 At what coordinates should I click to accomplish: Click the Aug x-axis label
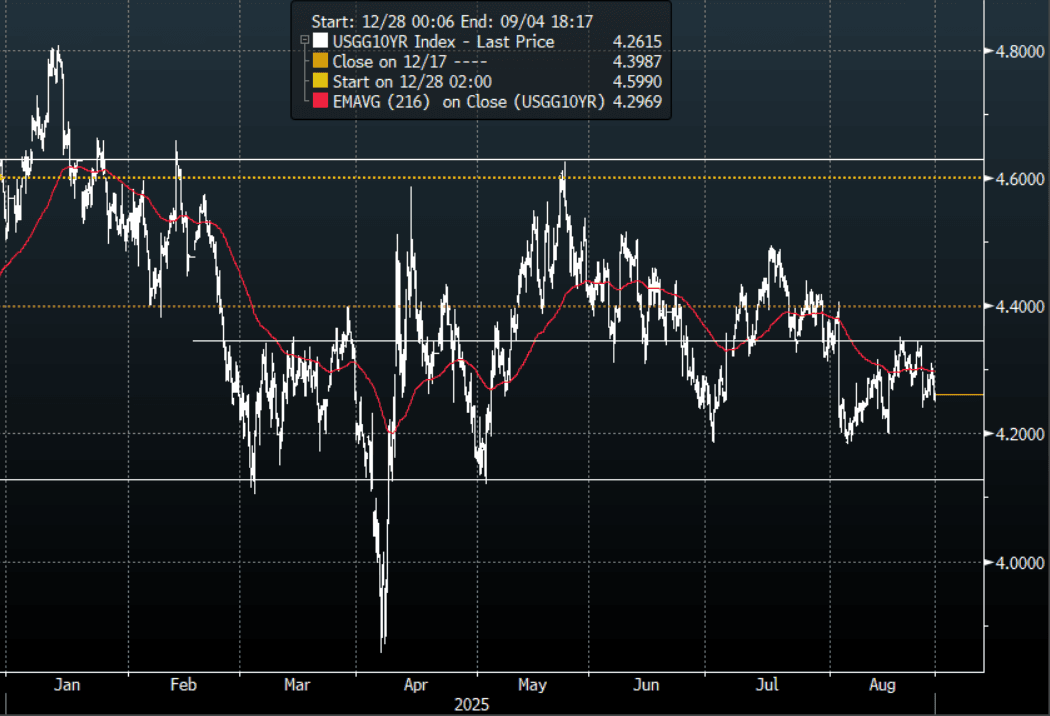[882, 685]
